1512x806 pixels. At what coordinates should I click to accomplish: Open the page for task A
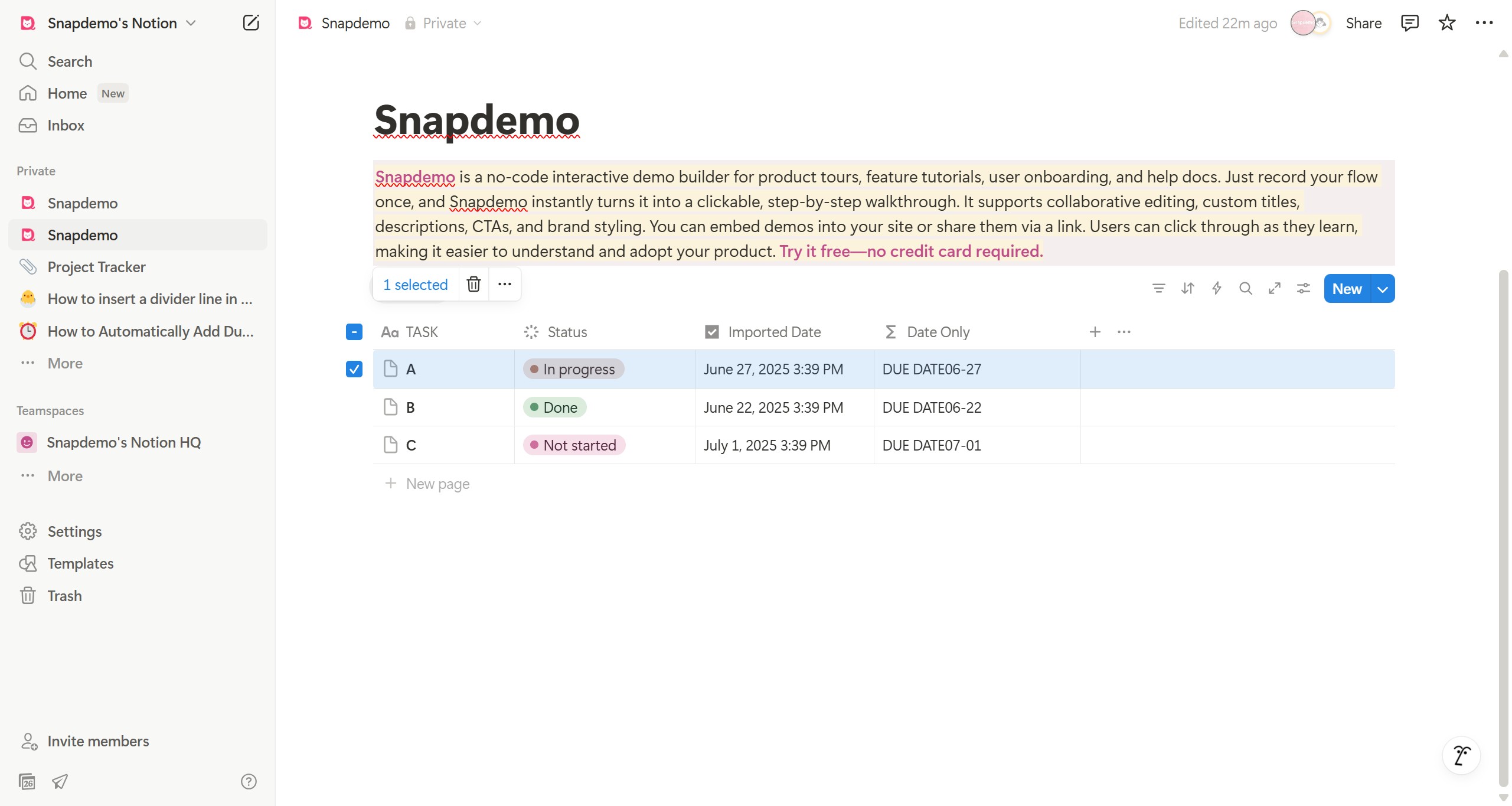(x=411, y=369)
